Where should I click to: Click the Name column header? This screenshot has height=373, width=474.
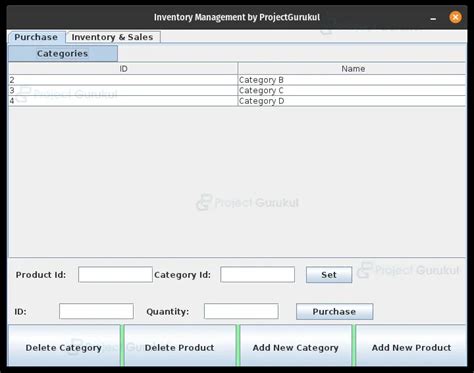(352, 69)
